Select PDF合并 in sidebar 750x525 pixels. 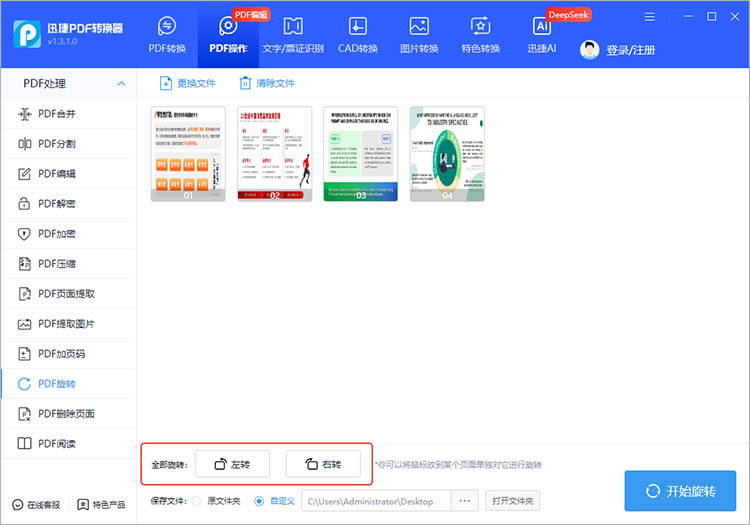click(x=69, y=114)
